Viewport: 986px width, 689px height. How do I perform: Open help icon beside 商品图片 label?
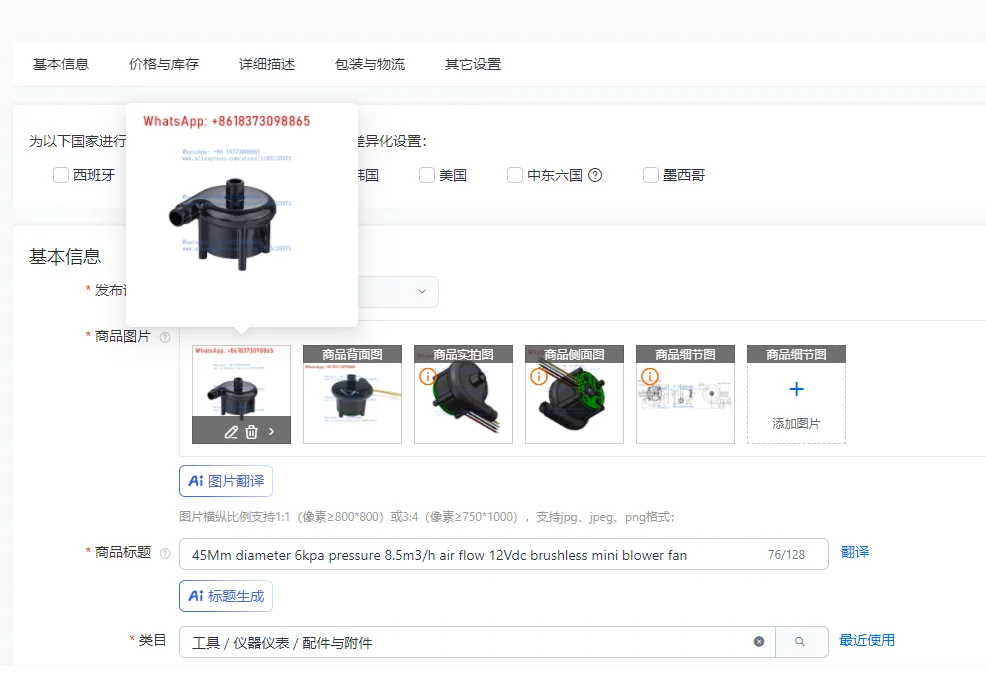165,337
